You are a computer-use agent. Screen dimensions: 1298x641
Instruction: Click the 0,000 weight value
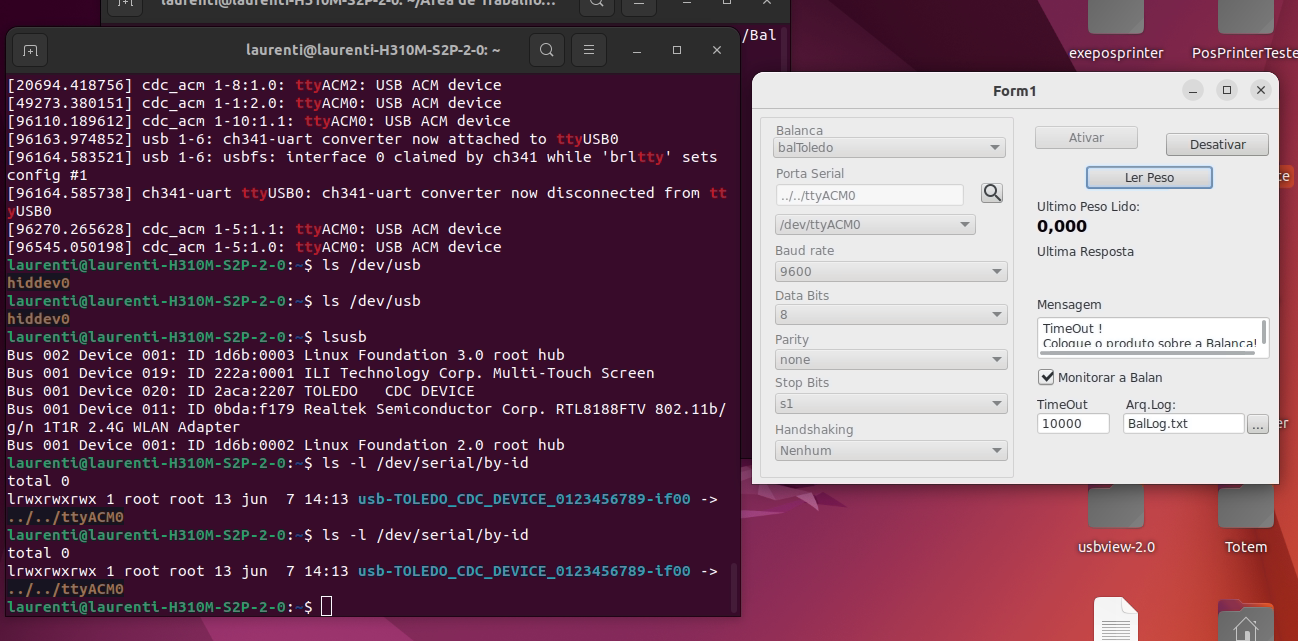pyautogui.click(x=1062, y=227)
